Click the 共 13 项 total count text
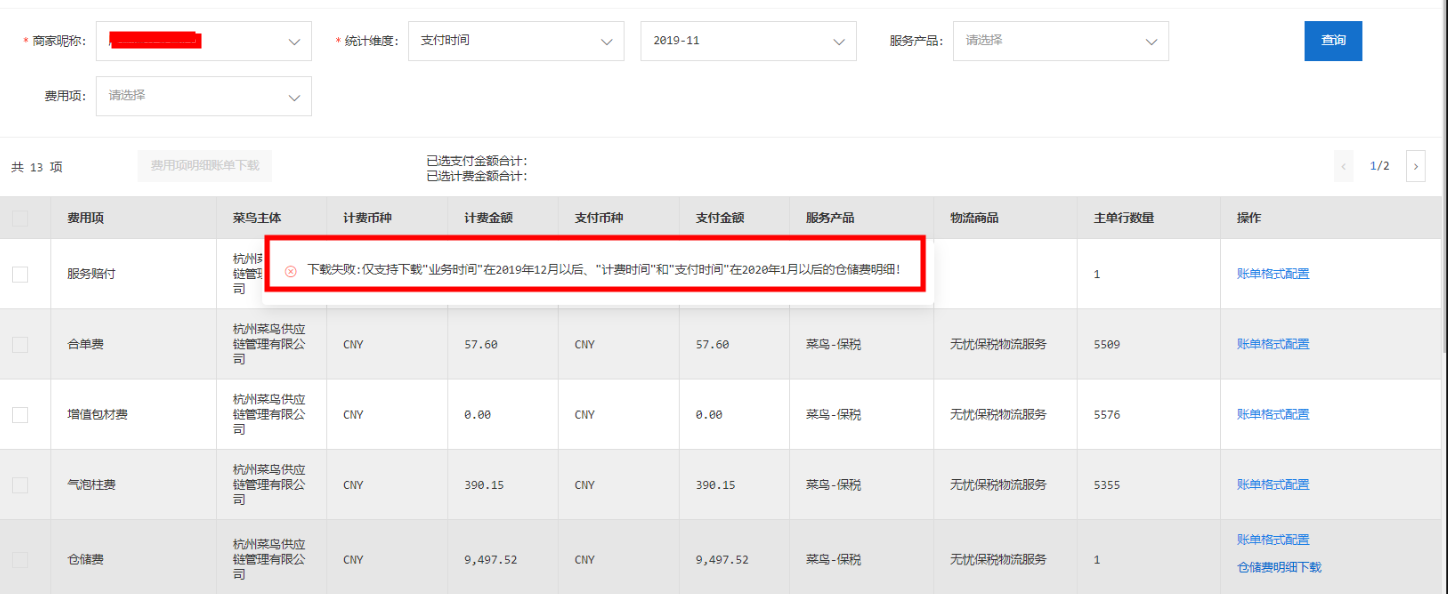The width and height of the screenshot is (1448, 594). (x=37, y=167)
